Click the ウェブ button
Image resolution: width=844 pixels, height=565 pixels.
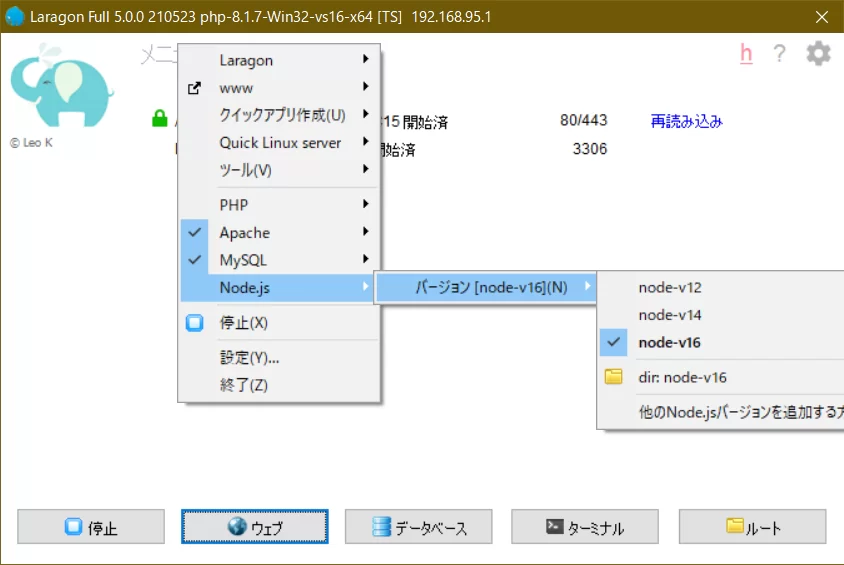point(255,526)
